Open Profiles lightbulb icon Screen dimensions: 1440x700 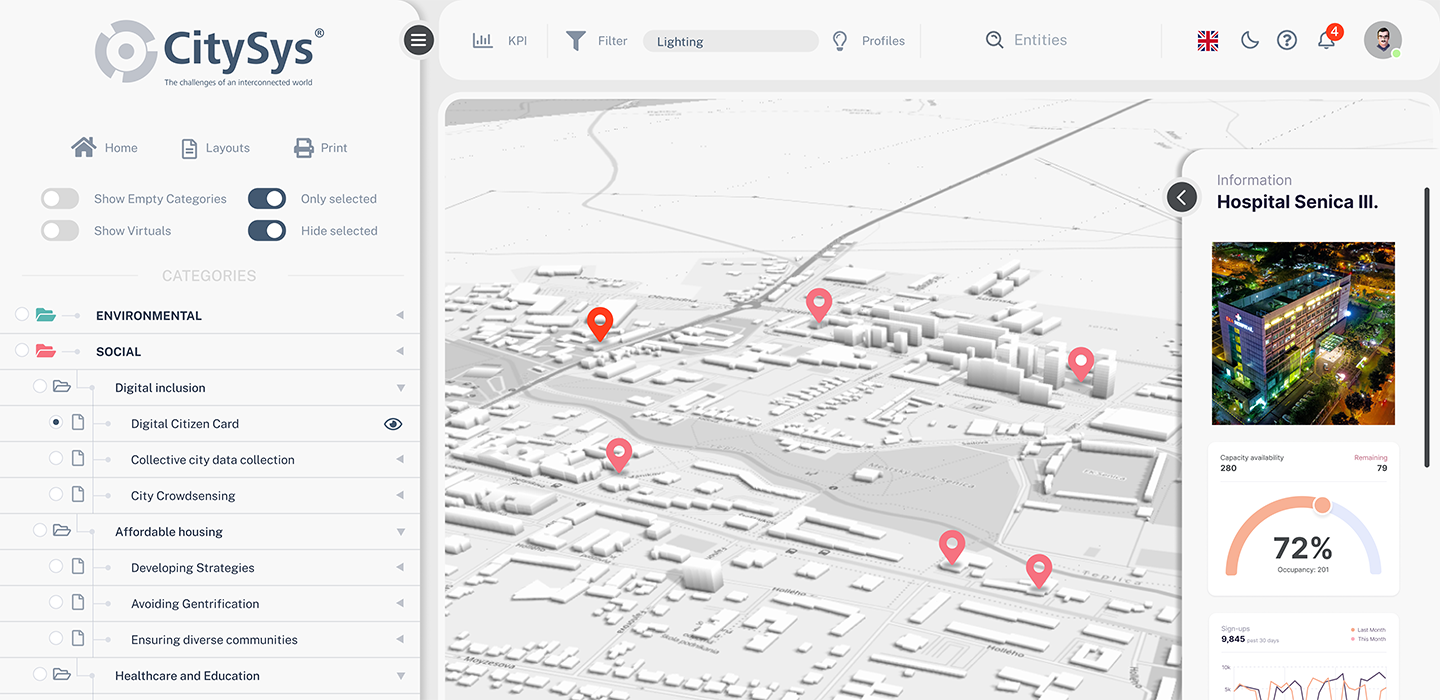point(840,41)
